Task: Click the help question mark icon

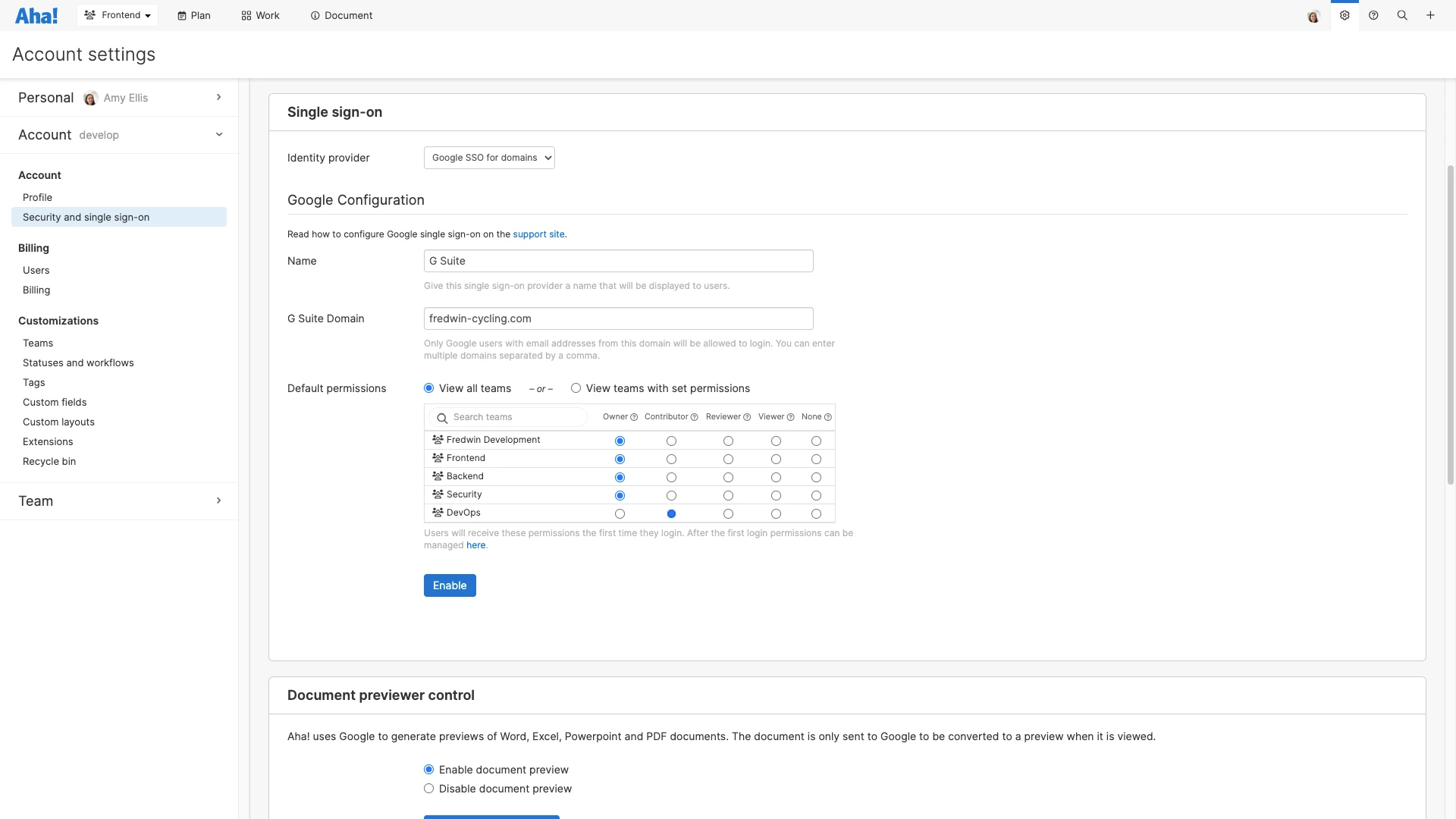Action: point(1373,15)
